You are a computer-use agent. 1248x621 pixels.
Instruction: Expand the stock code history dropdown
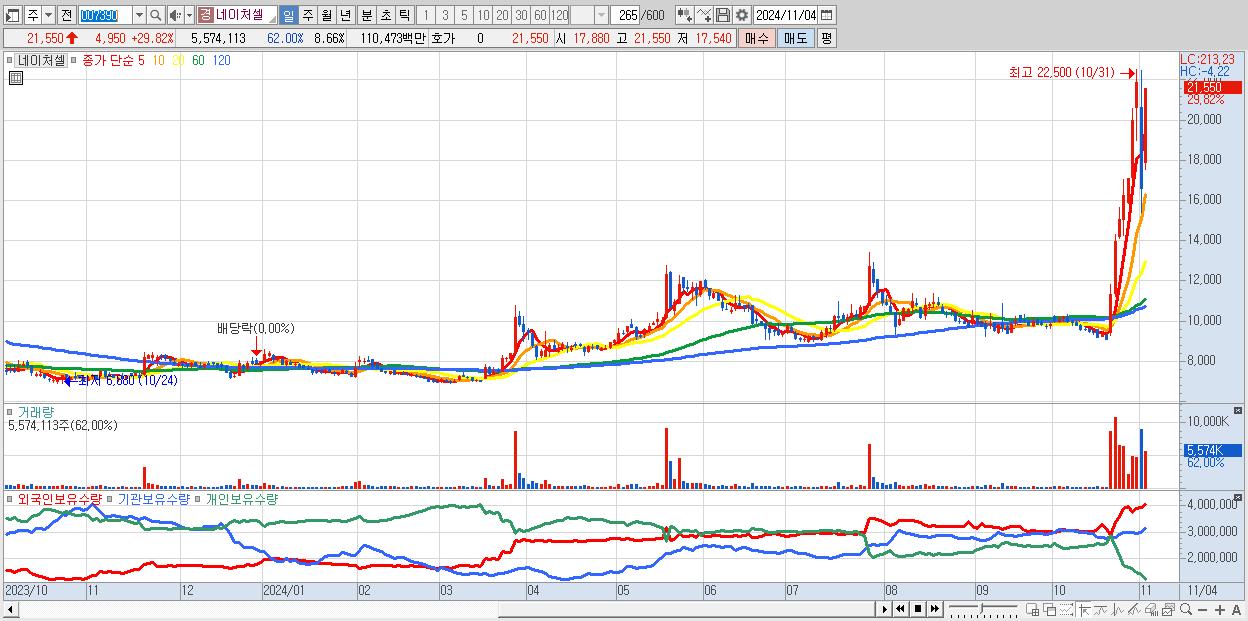click(x=139, y=16)
